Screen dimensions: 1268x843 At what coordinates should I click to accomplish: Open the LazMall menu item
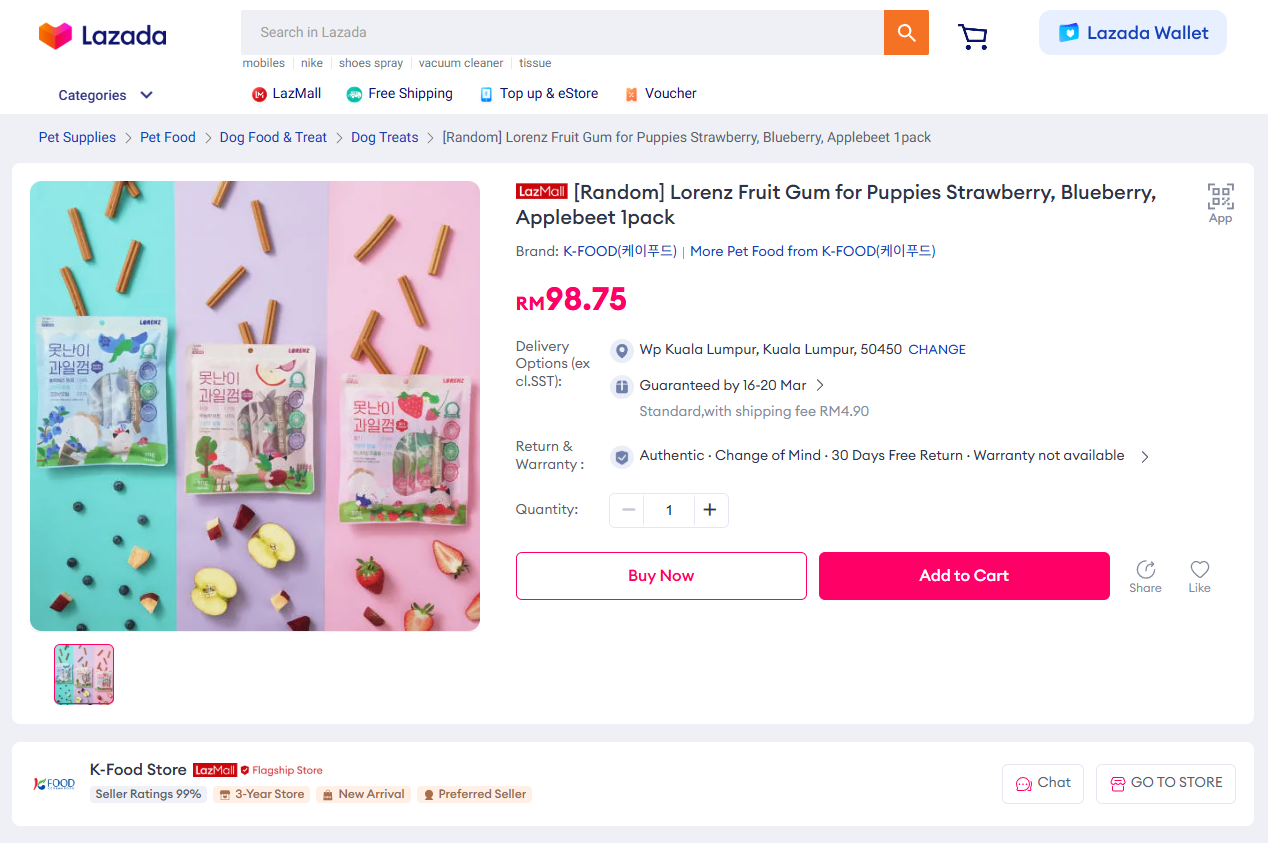point(287,94)
